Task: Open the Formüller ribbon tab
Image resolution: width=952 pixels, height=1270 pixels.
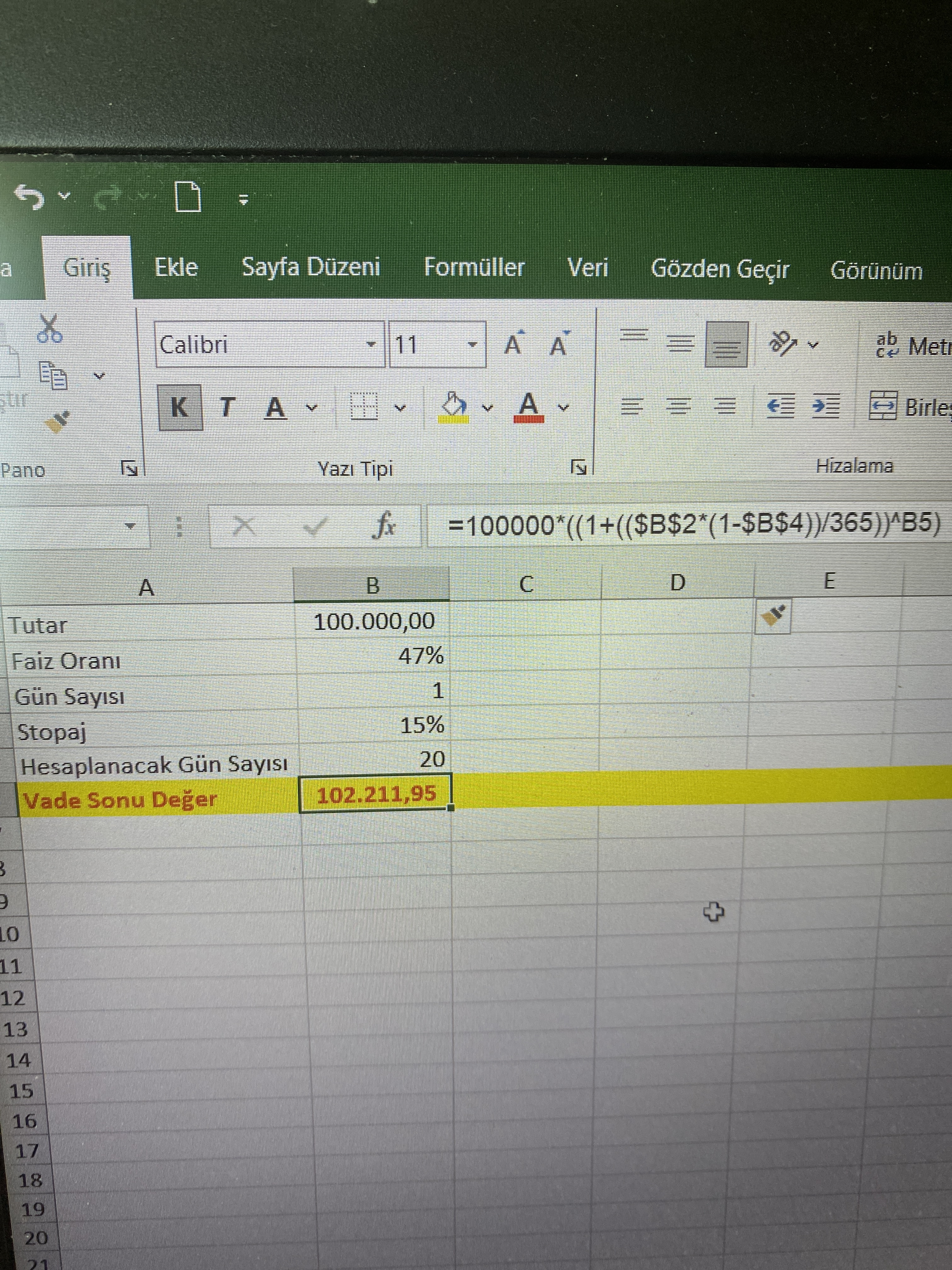Action: (474, 267)
